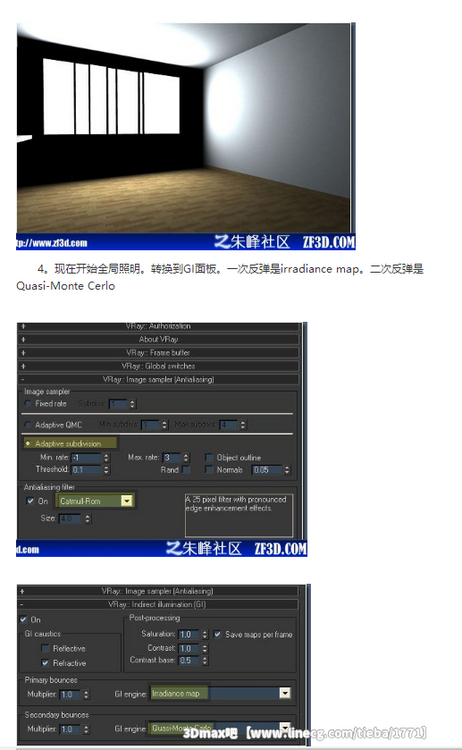Click the Contrast base value field
This screenshot has height=750, width=462.
pyautogui.click(x=189, y=661)
